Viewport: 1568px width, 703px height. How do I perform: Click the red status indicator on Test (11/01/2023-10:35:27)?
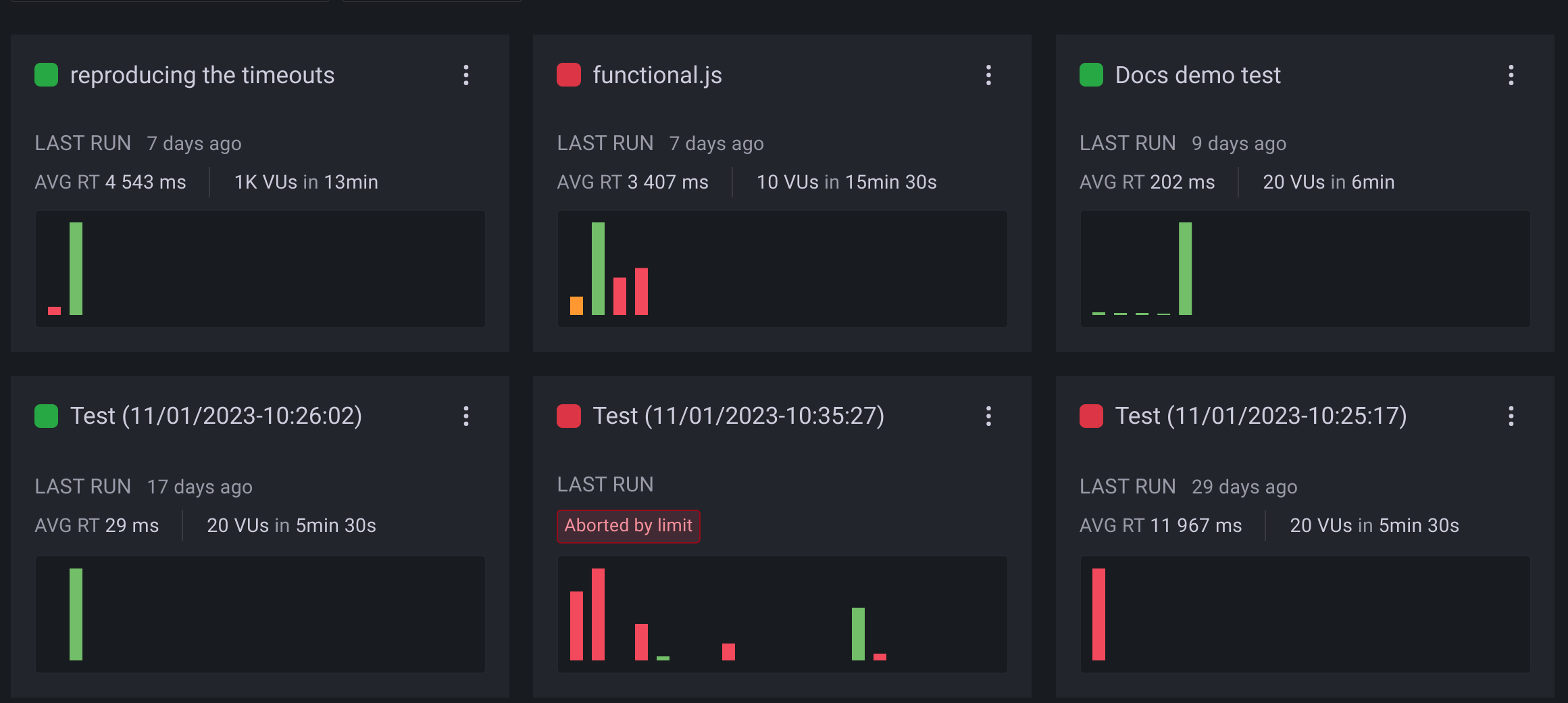[568, 416]
